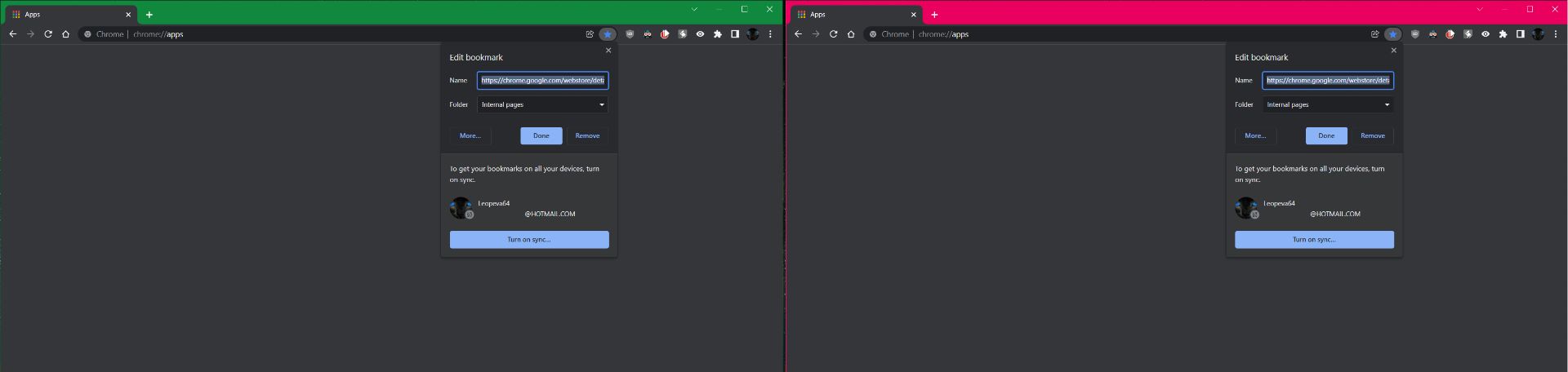1568x372 pixels.
Task: Close Edit bookmark dialog in green window
Action: coord(608,51)
